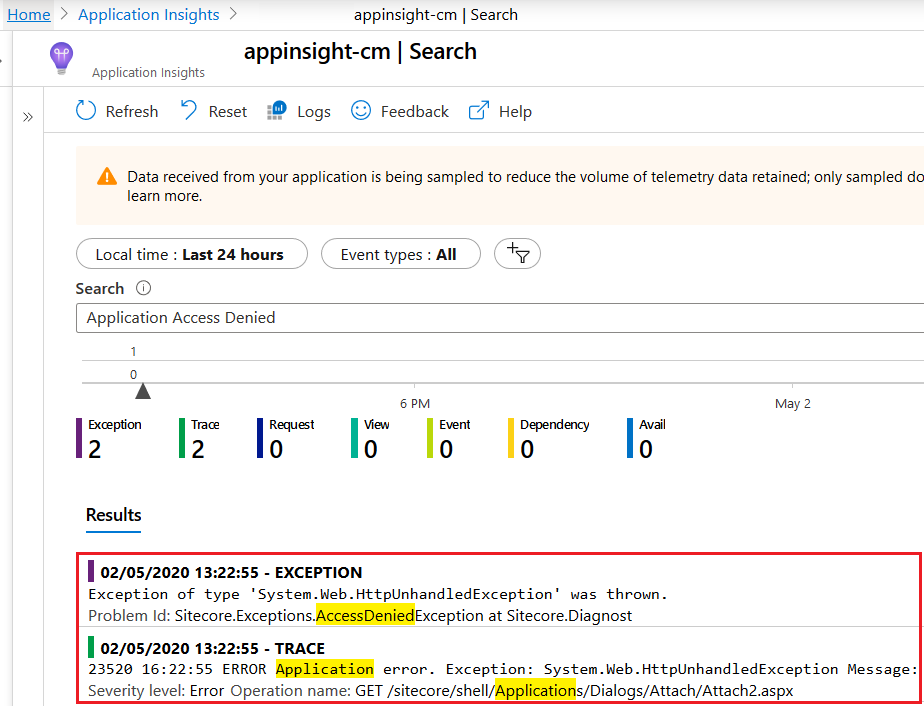Open the 13:22:55 EXCEPTION result
This screenshot has width=924, height=706.
500,591
